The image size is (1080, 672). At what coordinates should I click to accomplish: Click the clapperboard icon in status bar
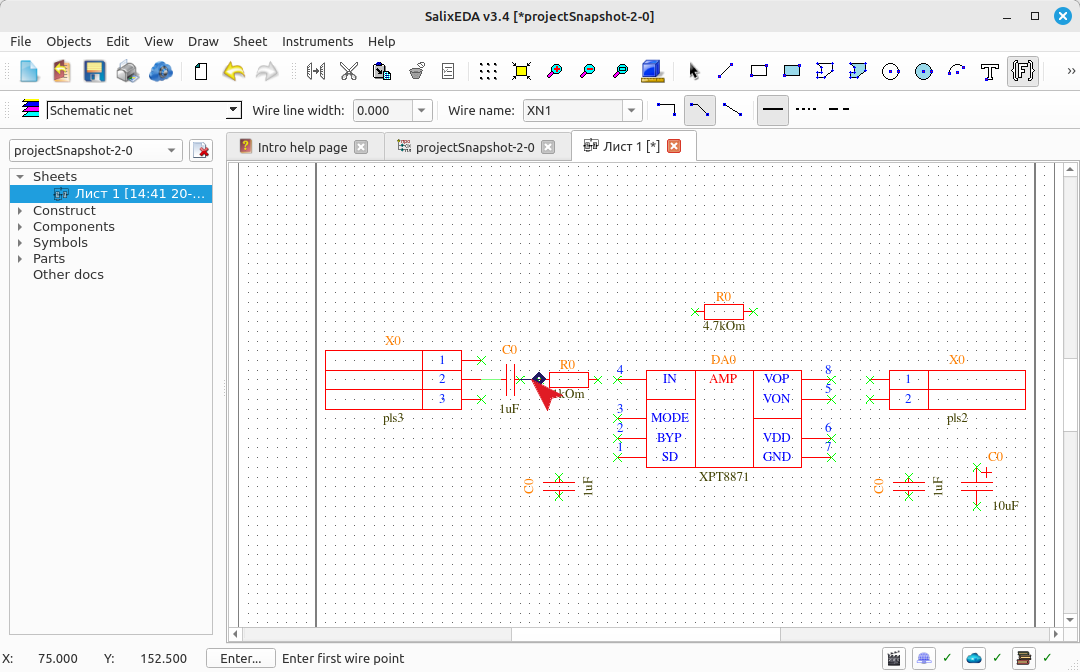(893, 658)
